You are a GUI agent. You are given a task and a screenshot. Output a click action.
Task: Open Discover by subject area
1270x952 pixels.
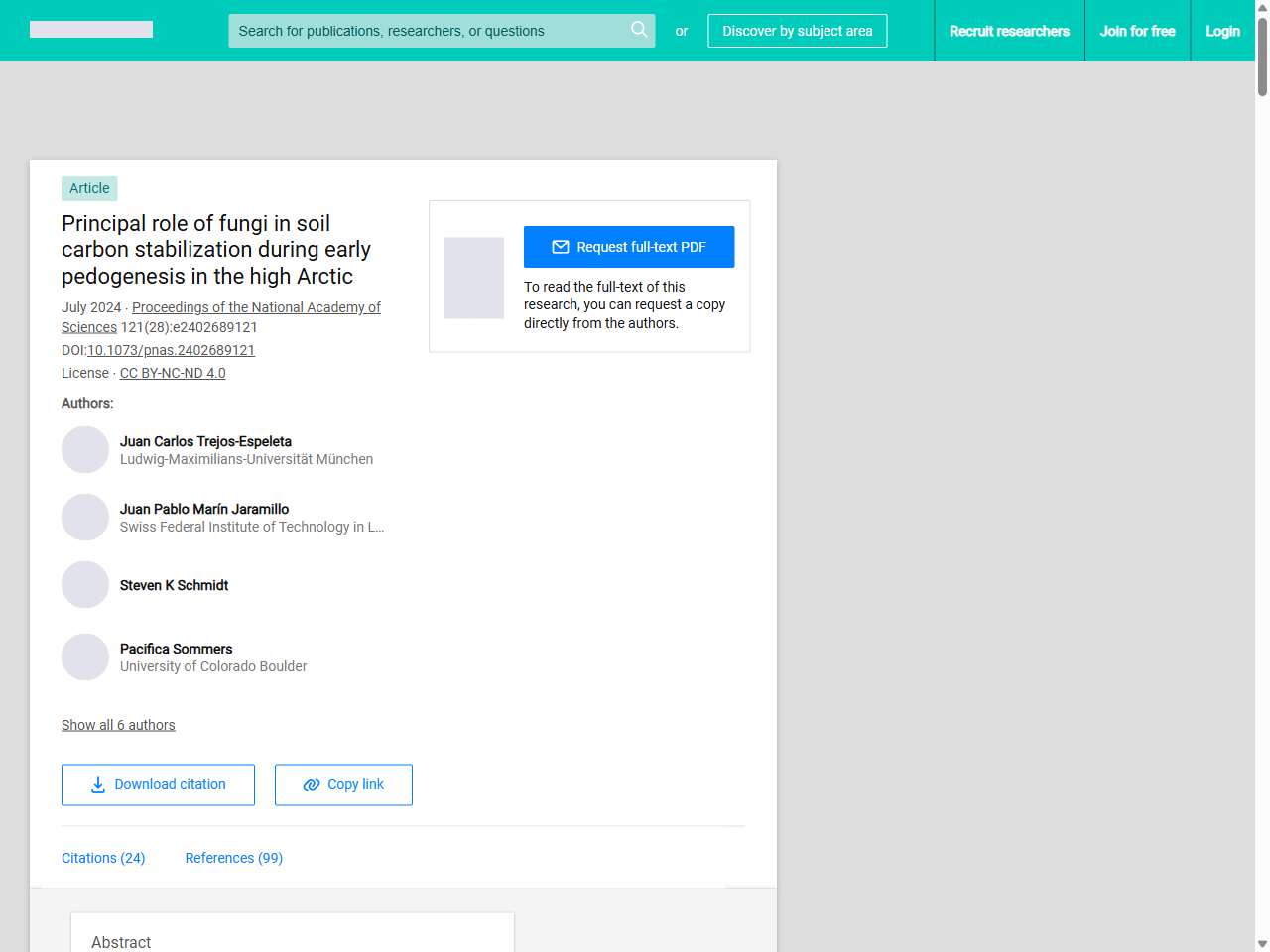(798, 31)
